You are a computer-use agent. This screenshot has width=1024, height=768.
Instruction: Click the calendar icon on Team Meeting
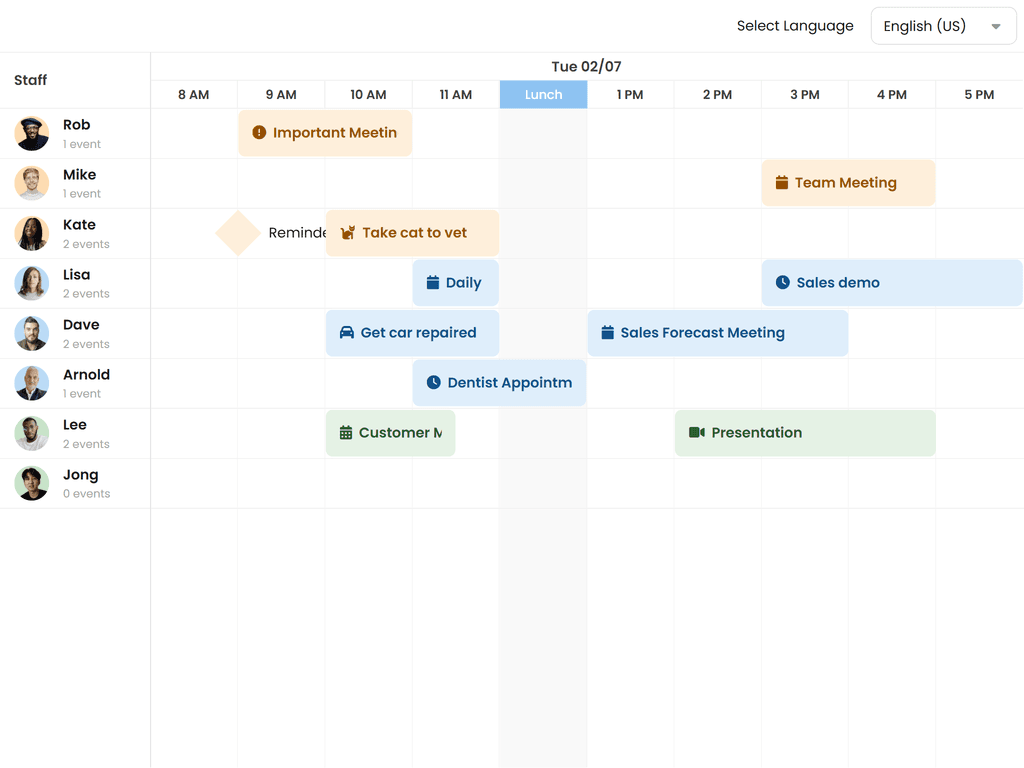tap(782, 183)
